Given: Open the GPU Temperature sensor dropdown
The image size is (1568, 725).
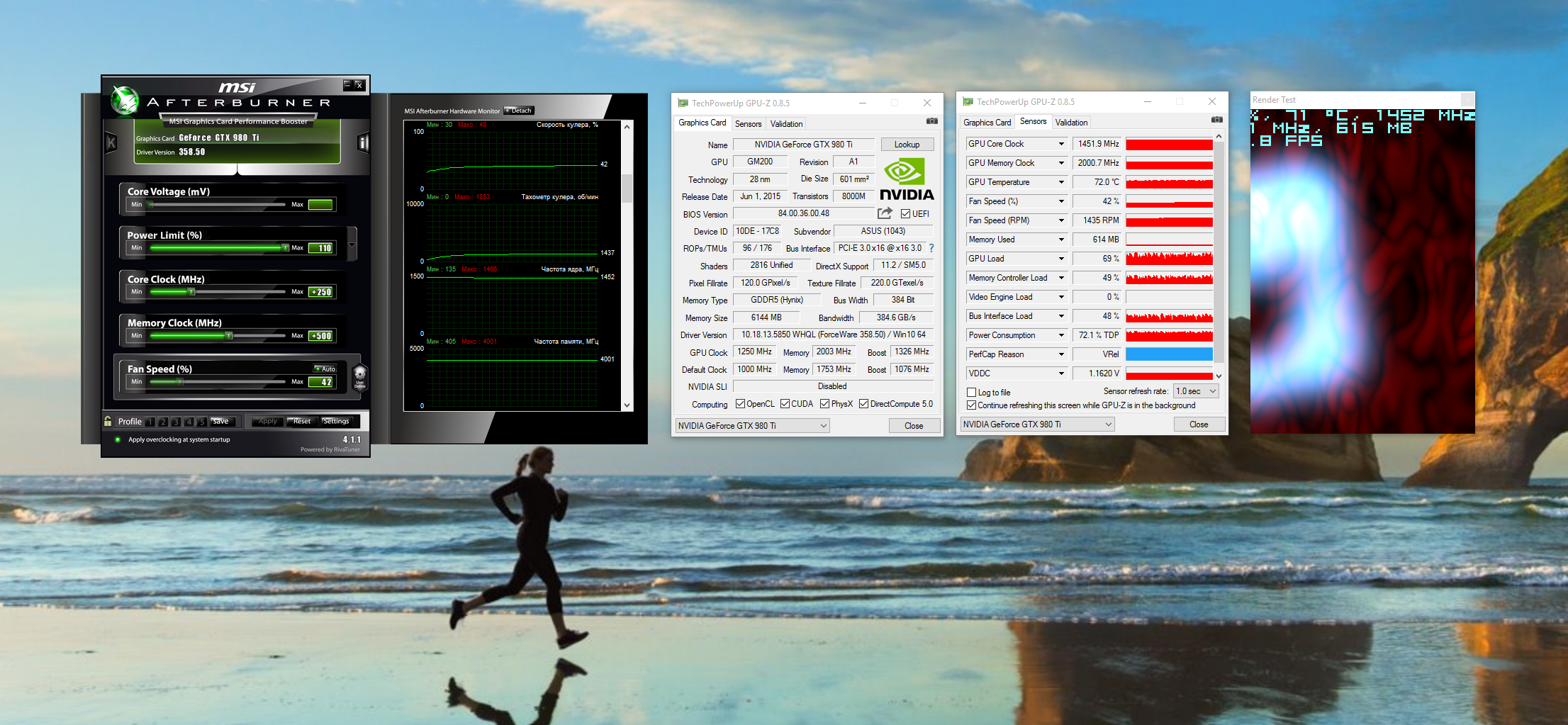Looking at the screenshot, I should pos(1061,182).
